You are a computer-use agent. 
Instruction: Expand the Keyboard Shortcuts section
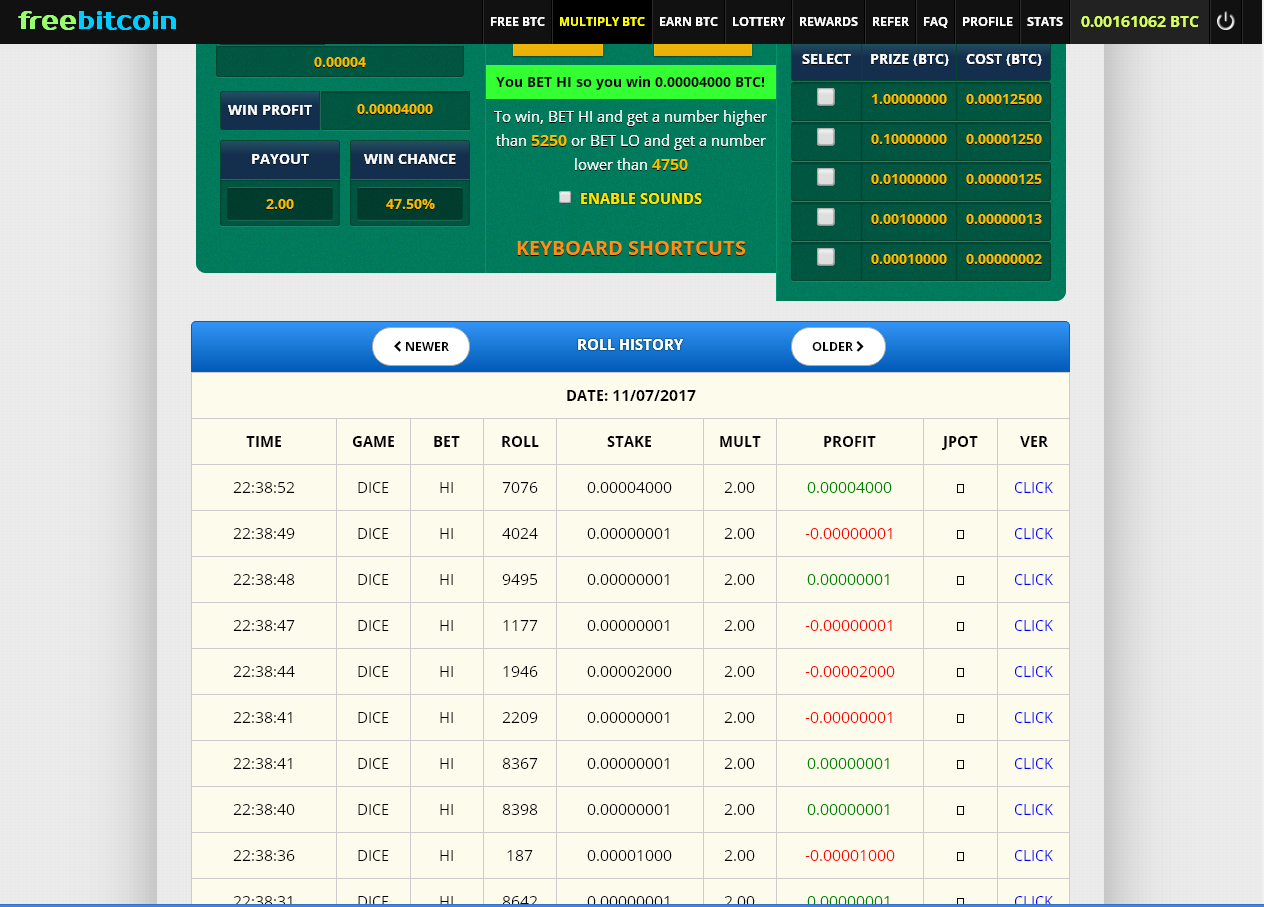click(x=631, y=248)
